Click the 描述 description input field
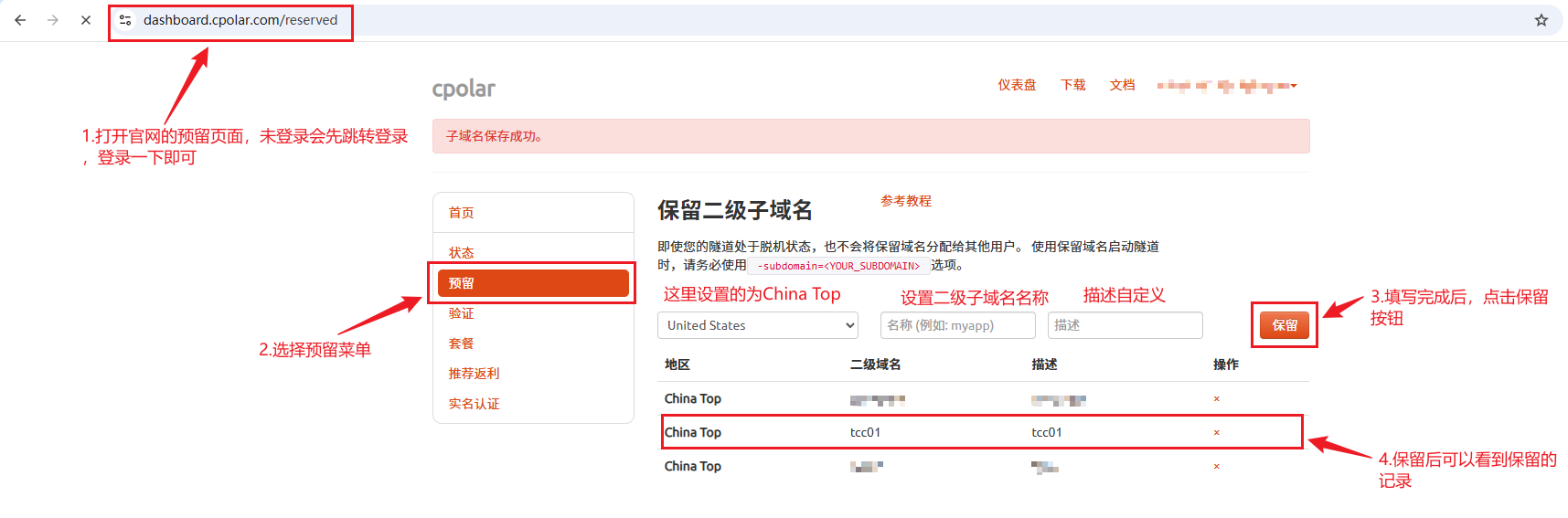 pos(1125,325)
